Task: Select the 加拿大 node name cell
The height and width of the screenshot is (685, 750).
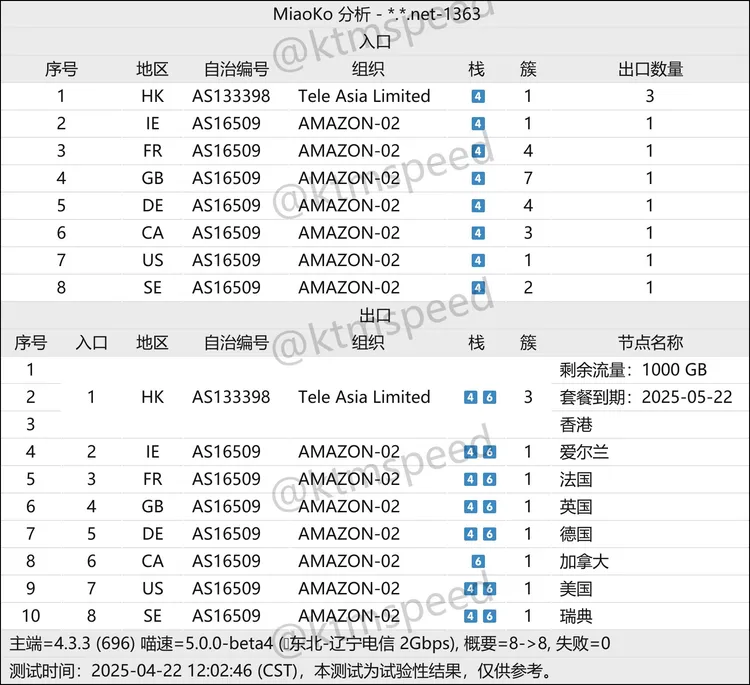Action: (584, 561)
